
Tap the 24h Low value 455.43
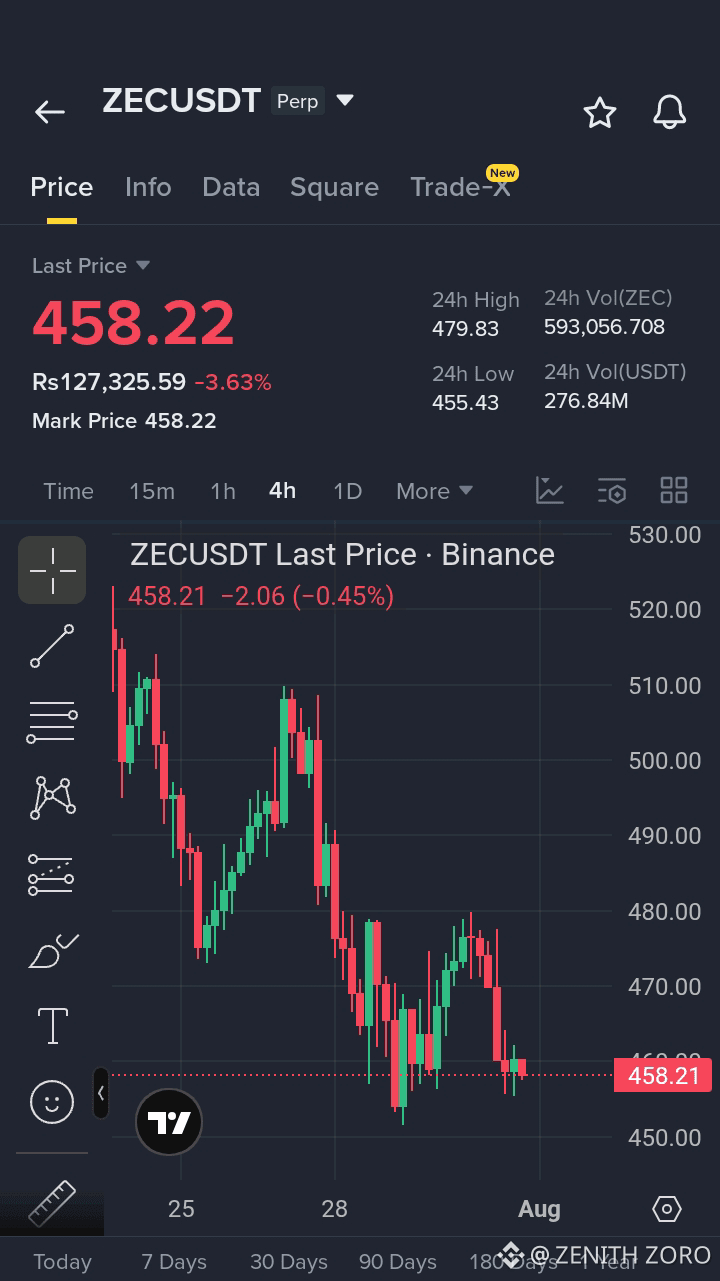click(465, 402)
